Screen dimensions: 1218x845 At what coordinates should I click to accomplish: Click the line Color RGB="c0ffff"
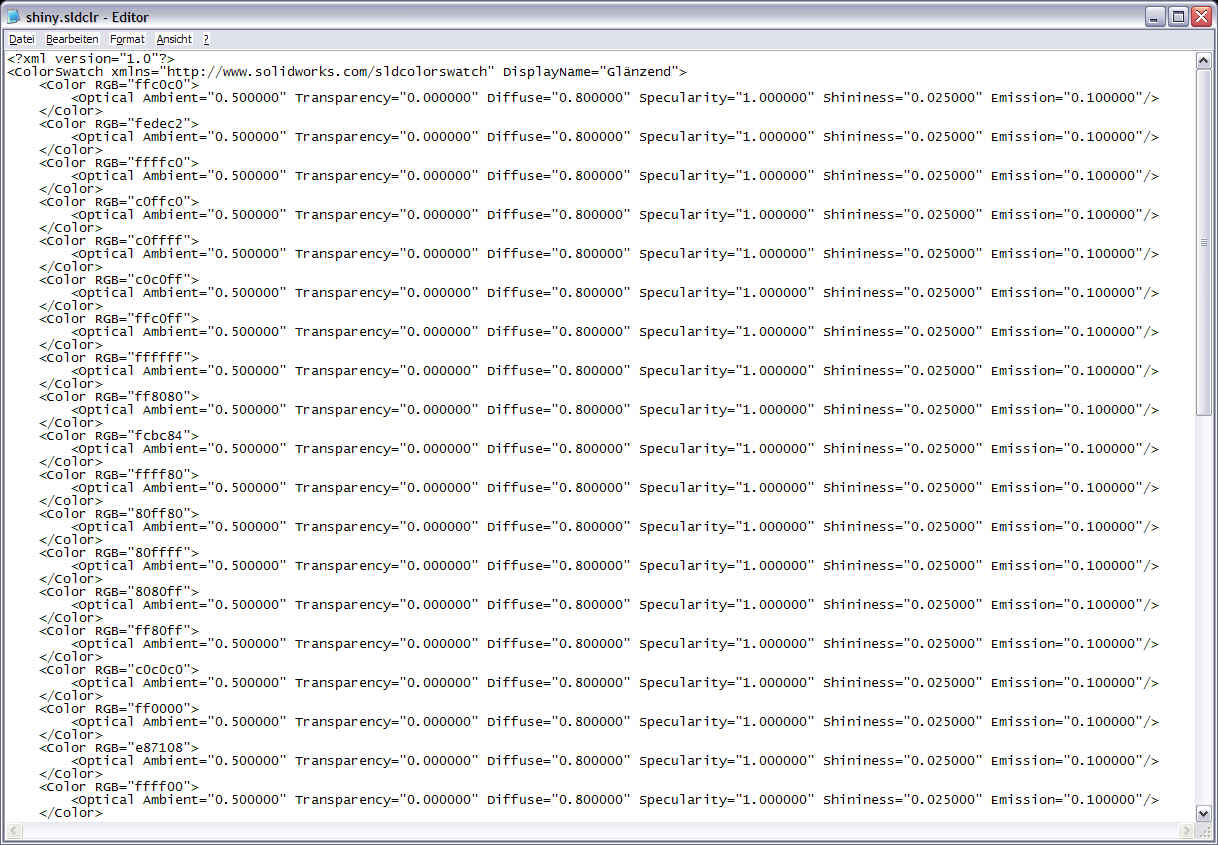(x=119, y=241)
